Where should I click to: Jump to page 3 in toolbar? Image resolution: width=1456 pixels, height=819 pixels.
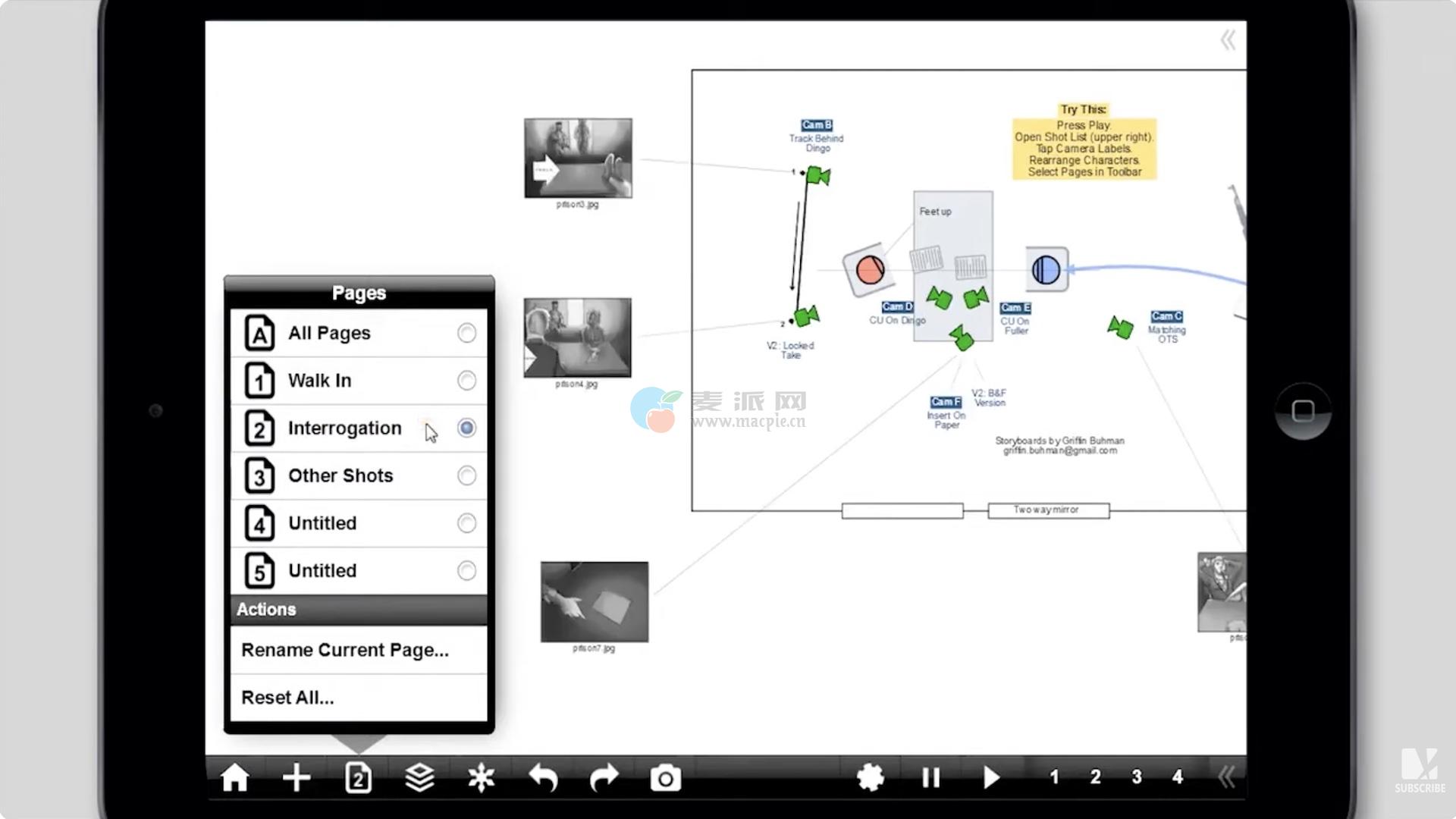click(x=1136, y=777)
